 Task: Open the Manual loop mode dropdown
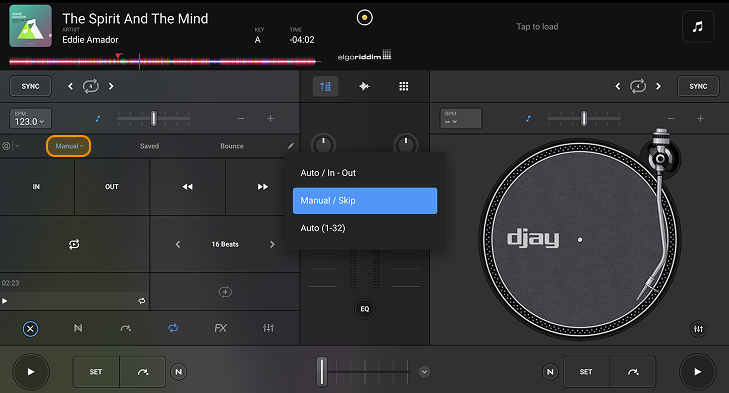(x=69, y=146)
